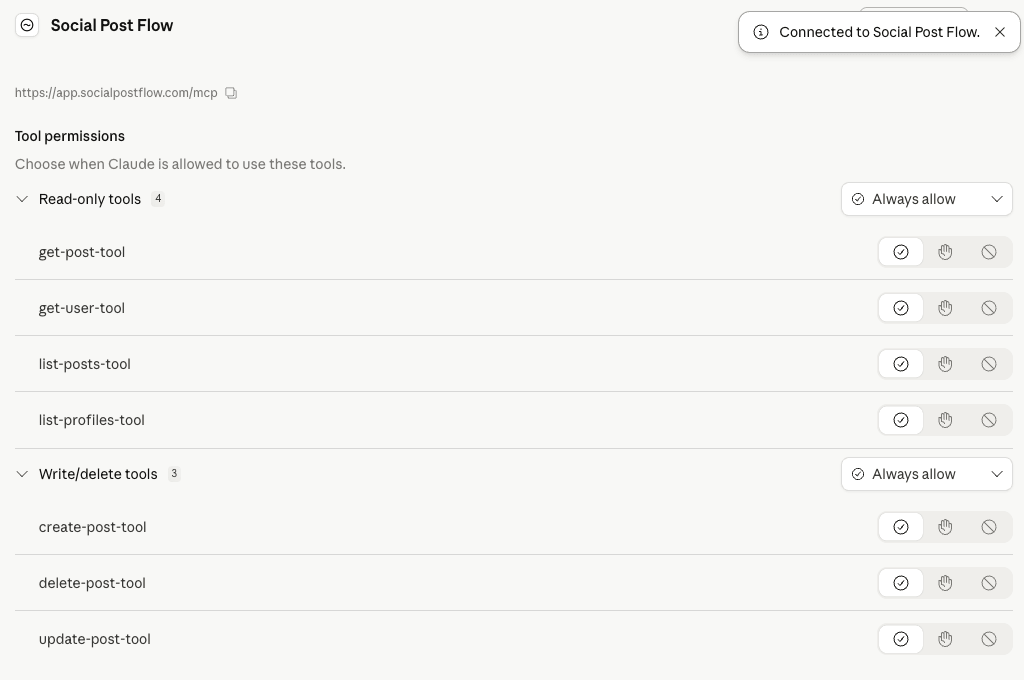Select the hand icon for create-post-tool
This screenshot has height=680, width=1024.
pyautogui.click(x=945, y=527)
